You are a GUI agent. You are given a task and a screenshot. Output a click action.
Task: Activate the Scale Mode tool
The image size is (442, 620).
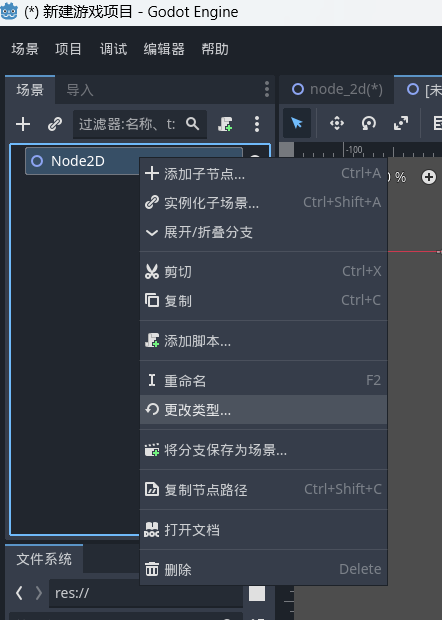point(401,123)
